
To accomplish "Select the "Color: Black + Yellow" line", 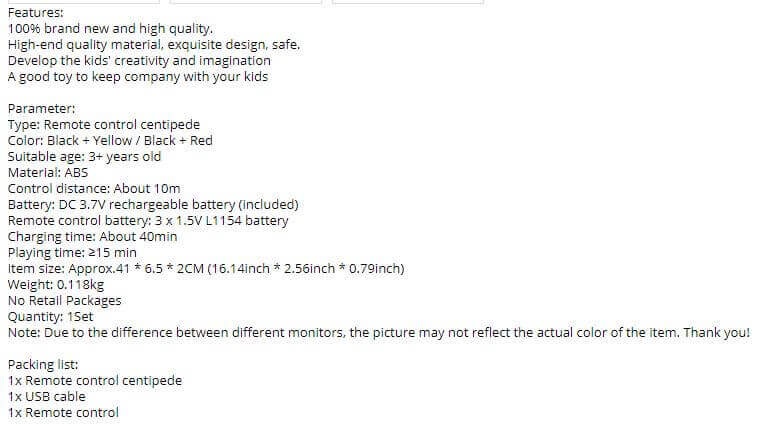I will [110, 141].
